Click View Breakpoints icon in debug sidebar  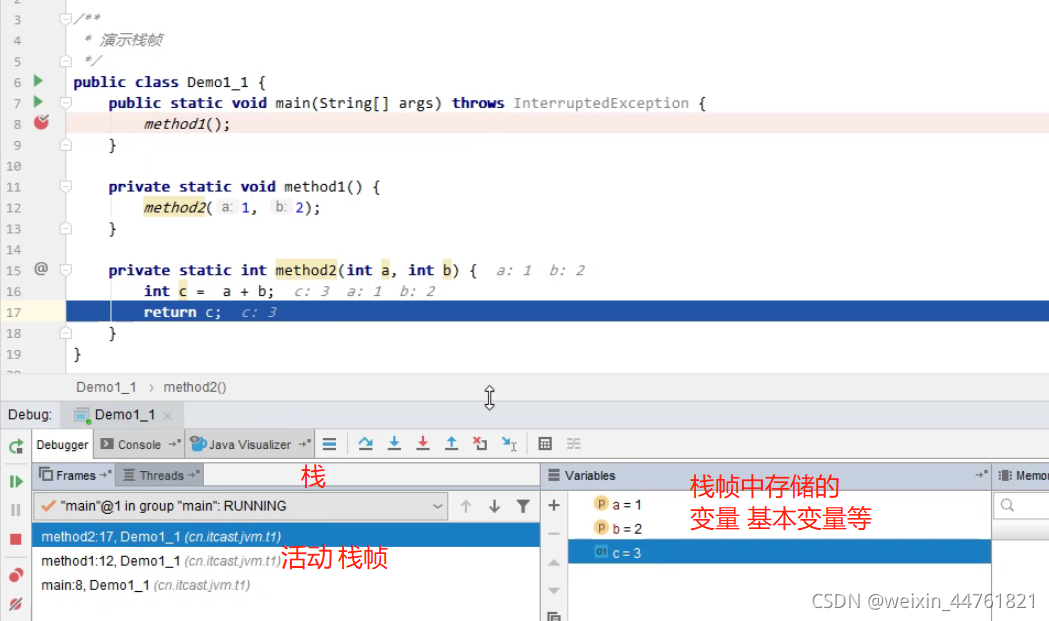click(16, 575)
